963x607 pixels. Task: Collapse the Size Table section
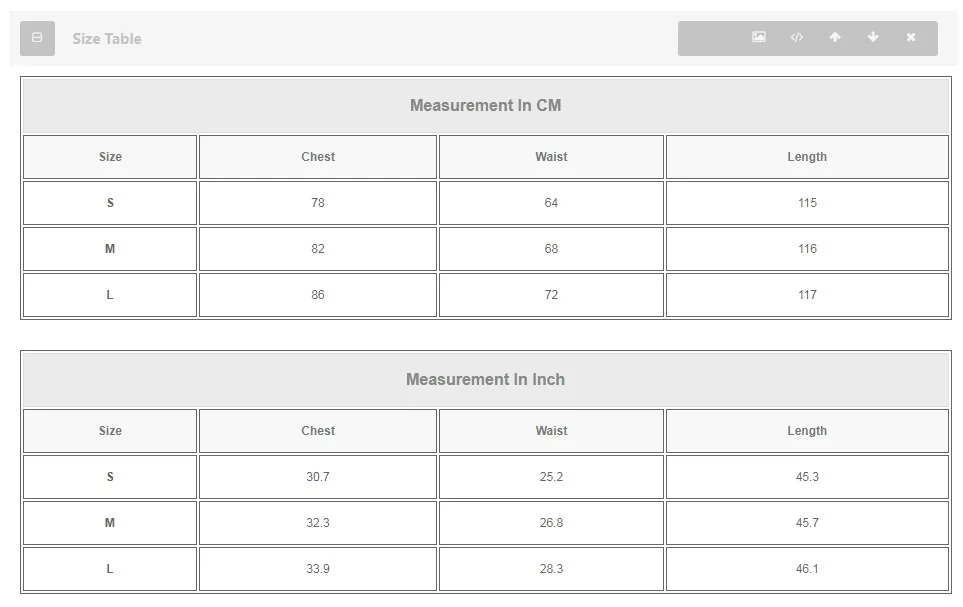[x=37, y=38]
